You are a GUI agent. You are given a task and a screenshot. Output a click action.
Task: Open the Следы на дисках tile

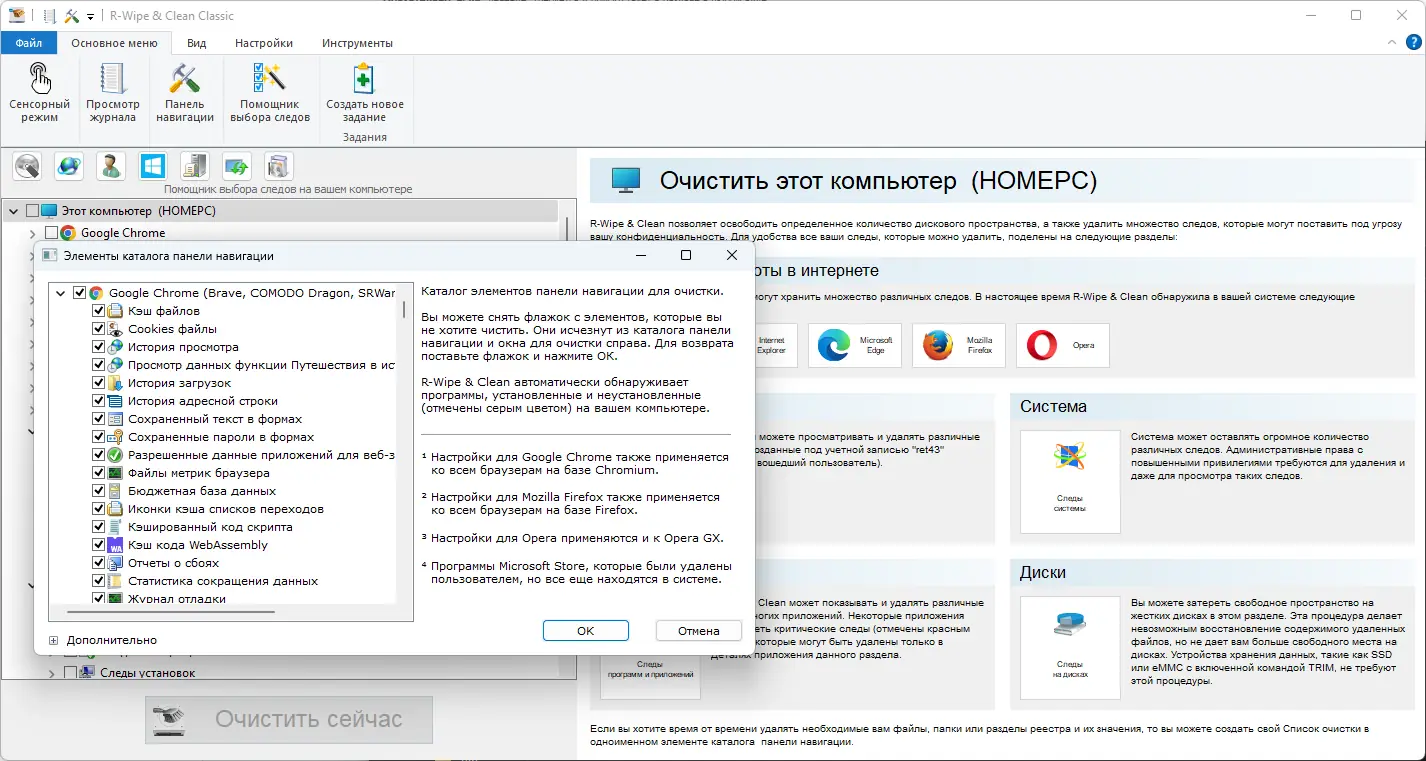point(1070,647)
